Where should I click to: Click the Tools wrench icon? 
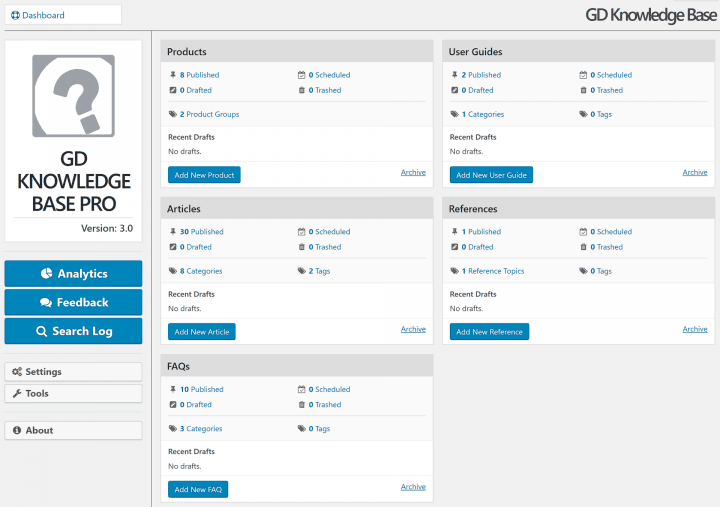[x=17, y=394]
